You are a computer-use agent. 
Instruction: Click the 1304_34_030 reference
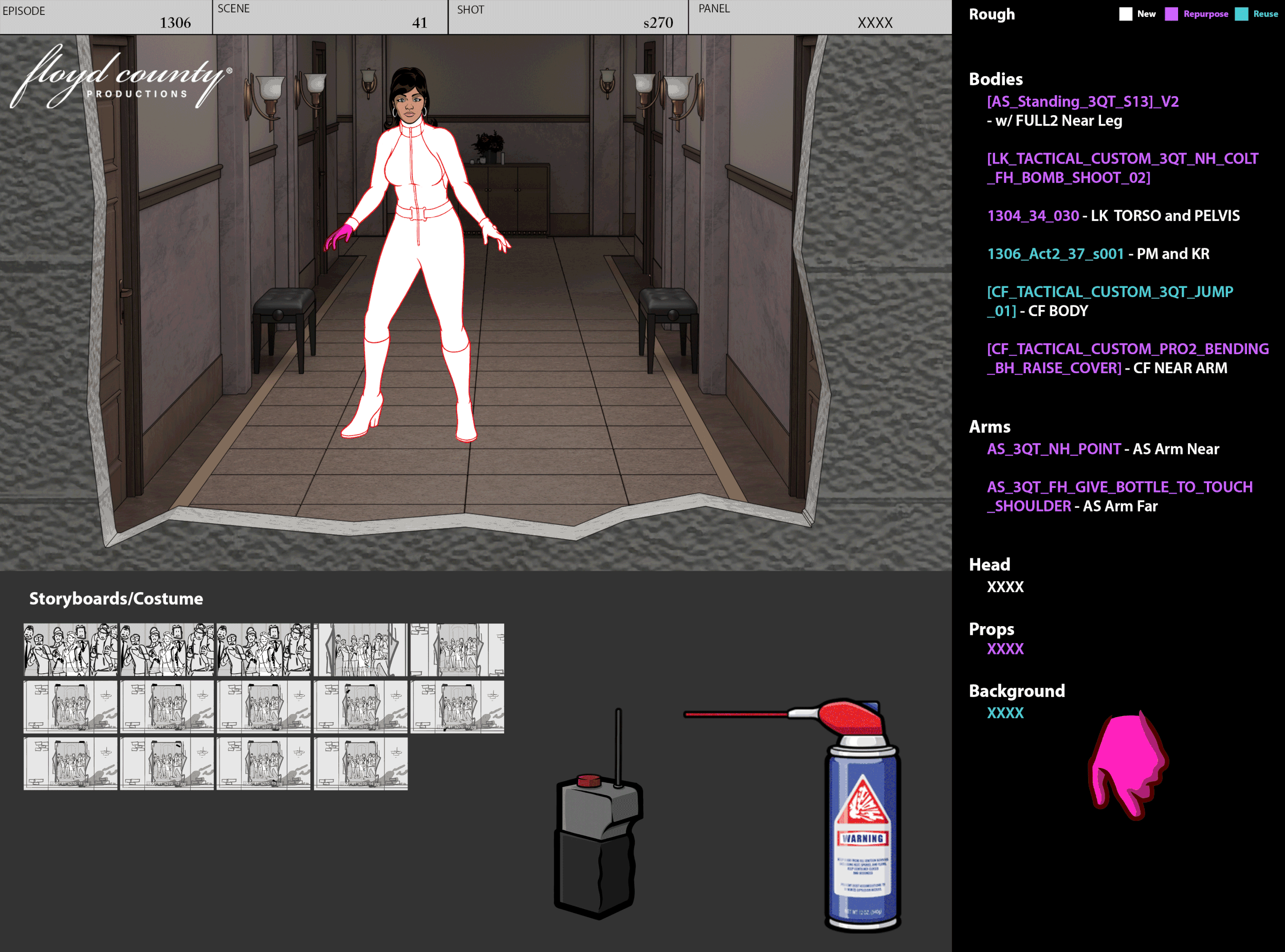(1033, 216)
